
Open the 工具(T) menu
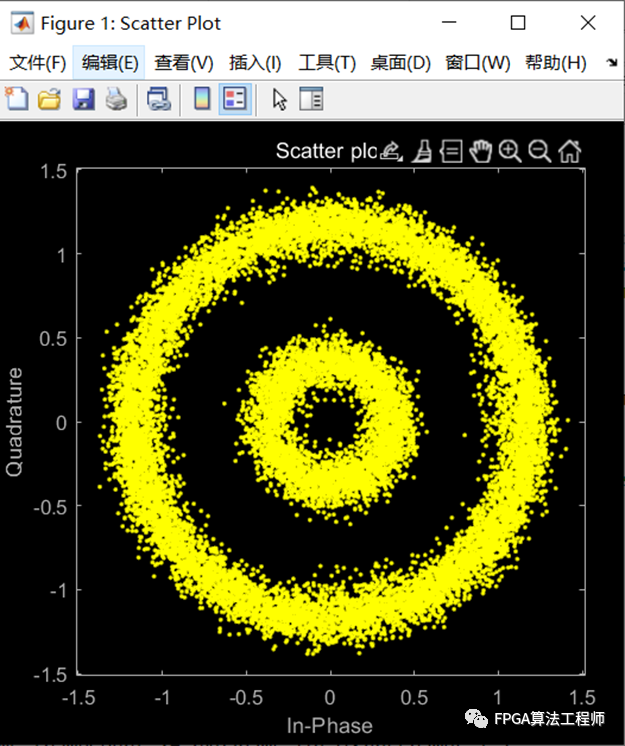point(327,62)
